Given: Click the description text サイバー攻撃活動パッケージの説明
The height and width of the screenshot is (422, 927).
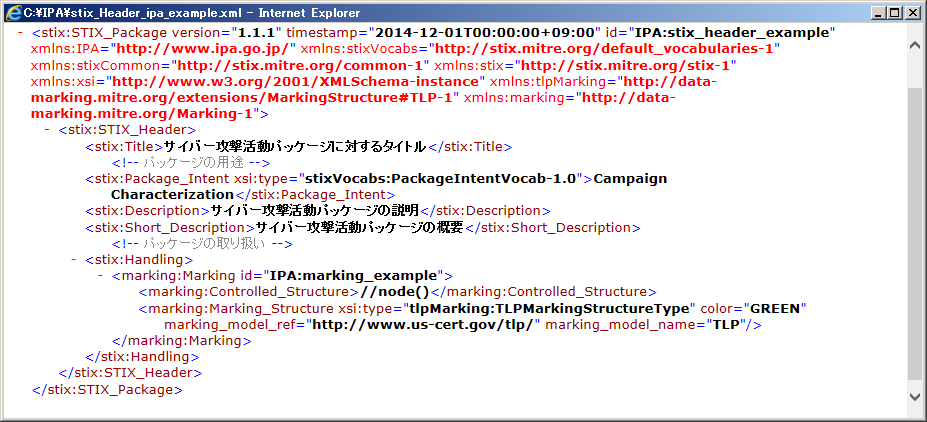Looking at the screenshot, I should [315, 211].
